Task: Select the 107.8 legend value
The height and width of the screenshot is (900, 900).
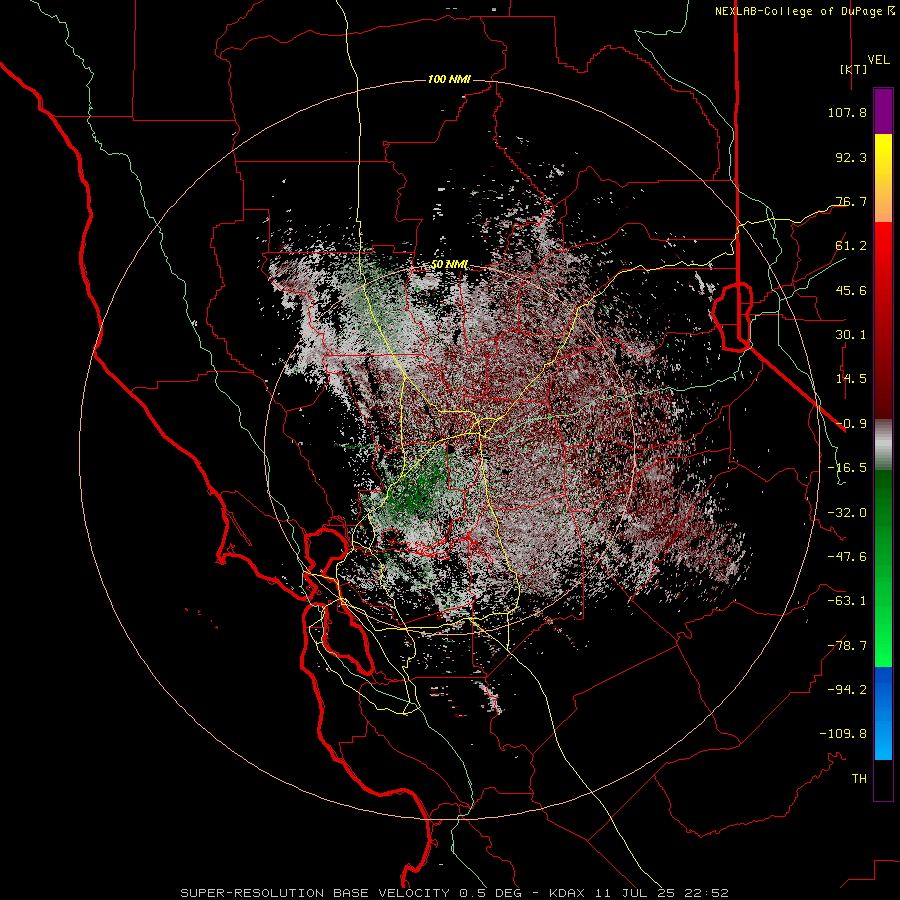Action: tap(847, 112)
